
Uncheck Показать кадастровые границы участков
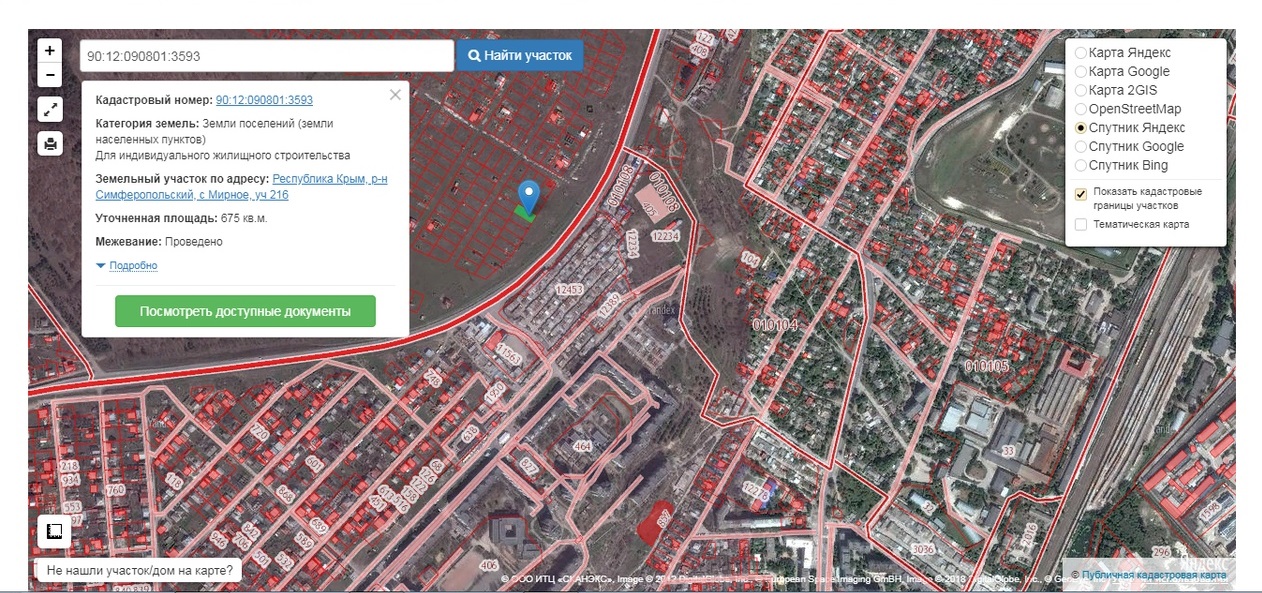coord(1081,194)
